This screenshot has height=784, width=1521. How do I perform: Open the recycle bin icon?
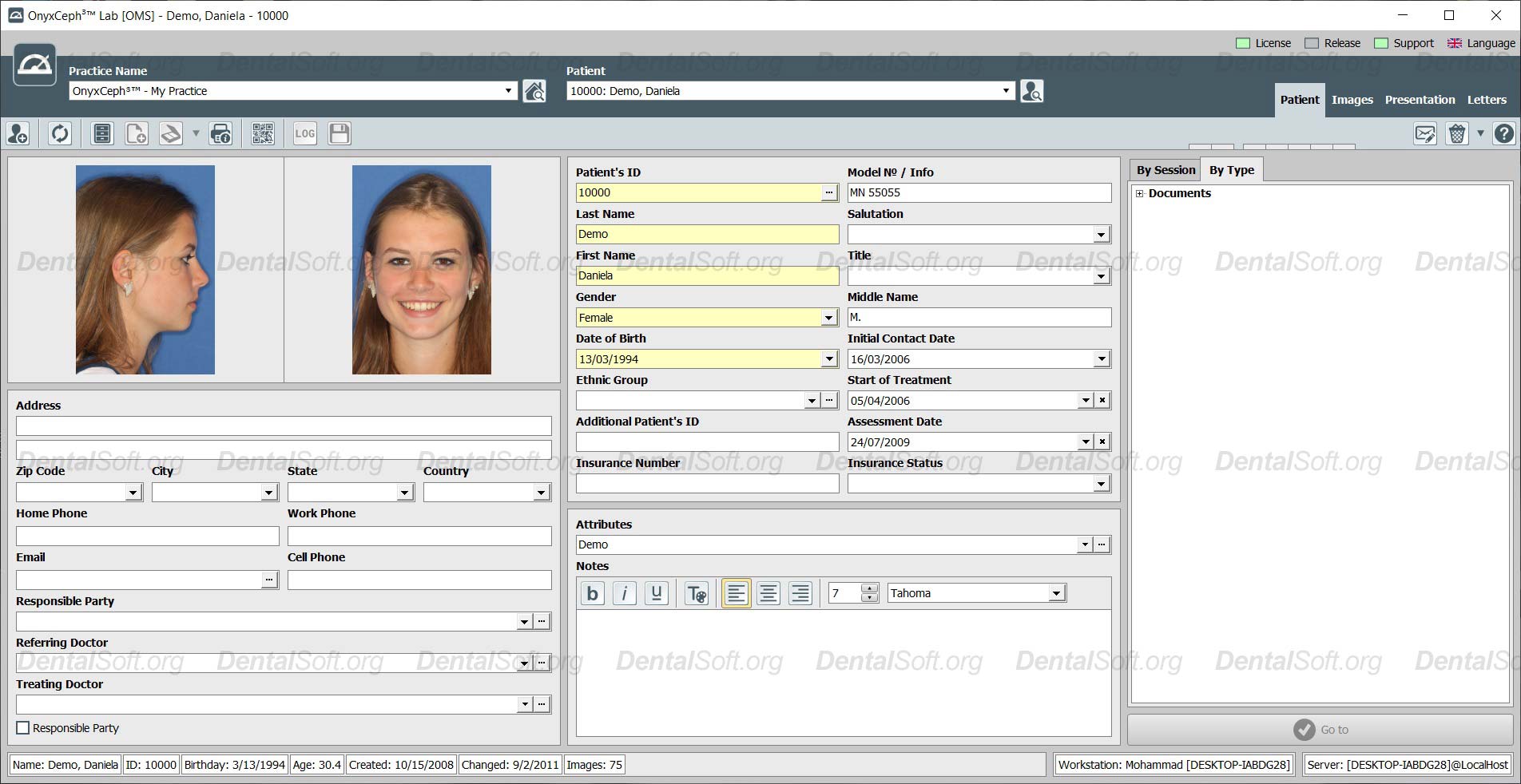(x=1457, y=133)
